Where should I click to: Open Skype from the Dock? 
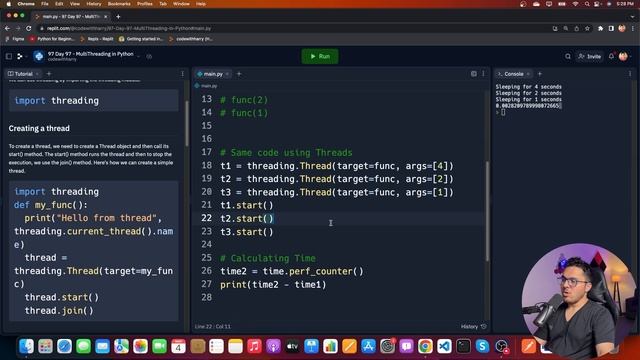click(x=482, y=346)
